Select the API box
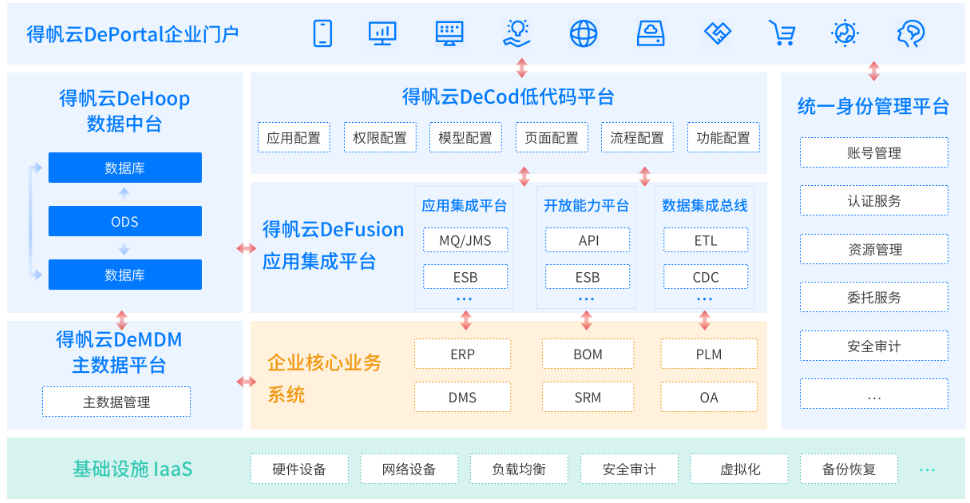Screen dimensions: 970x503 (588, 240)
